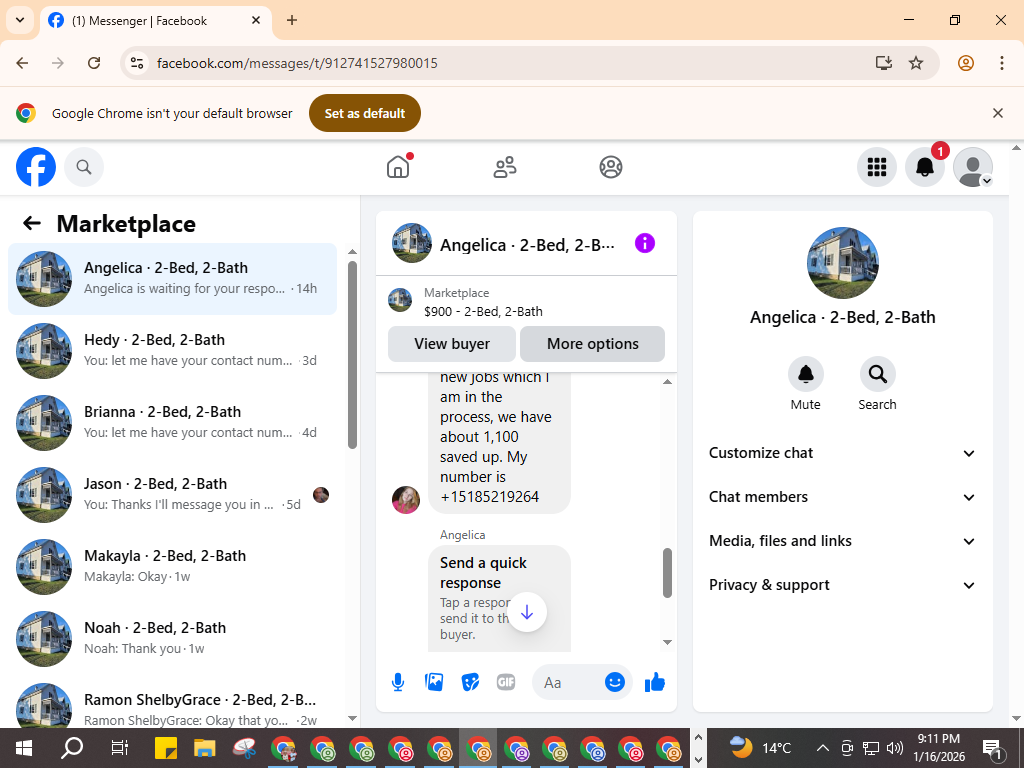Open the Chrome tab search dropdown
This screenshot has width=1024, height=768.
coord(20,20)
